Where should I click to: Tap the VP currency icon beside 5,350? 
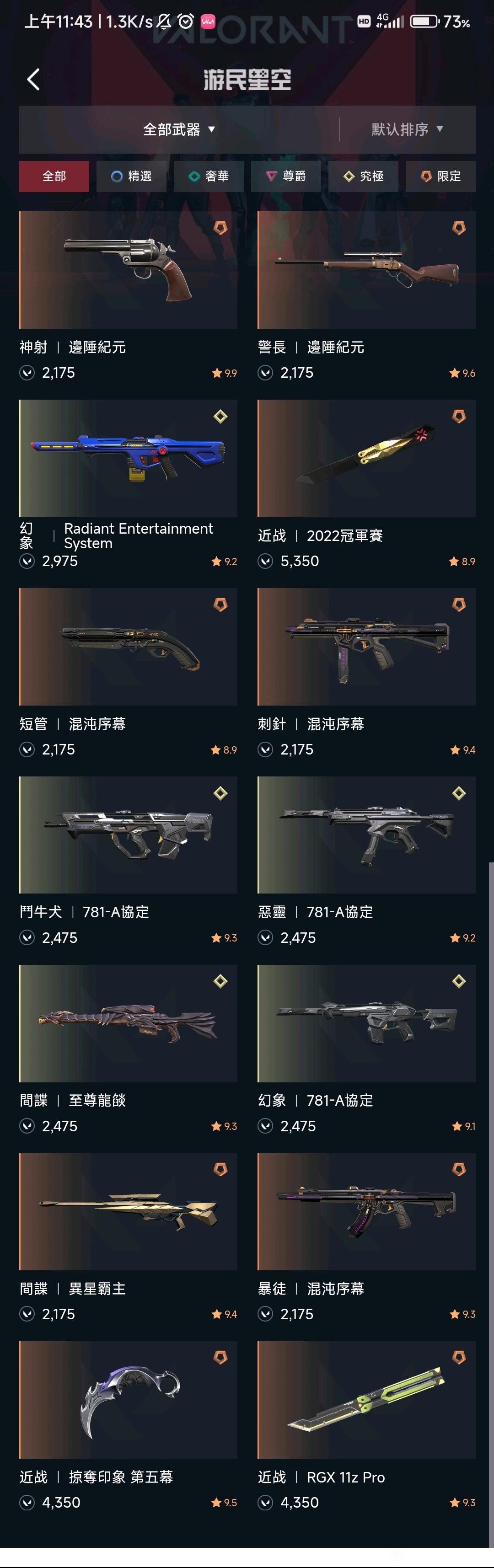[266, 561]
